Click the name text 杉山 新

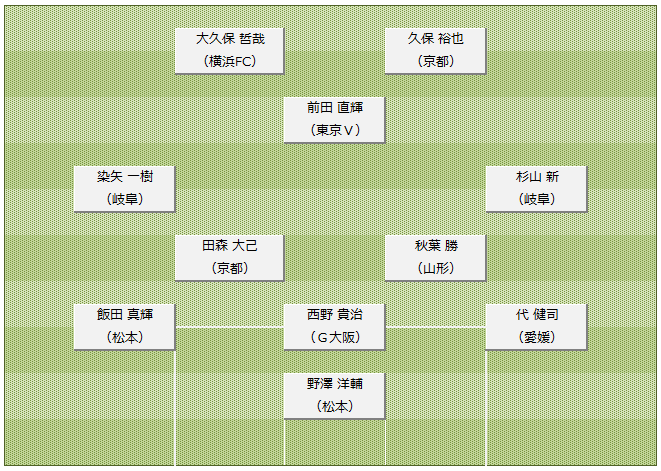pyautogui.click(x=537, y=177)
